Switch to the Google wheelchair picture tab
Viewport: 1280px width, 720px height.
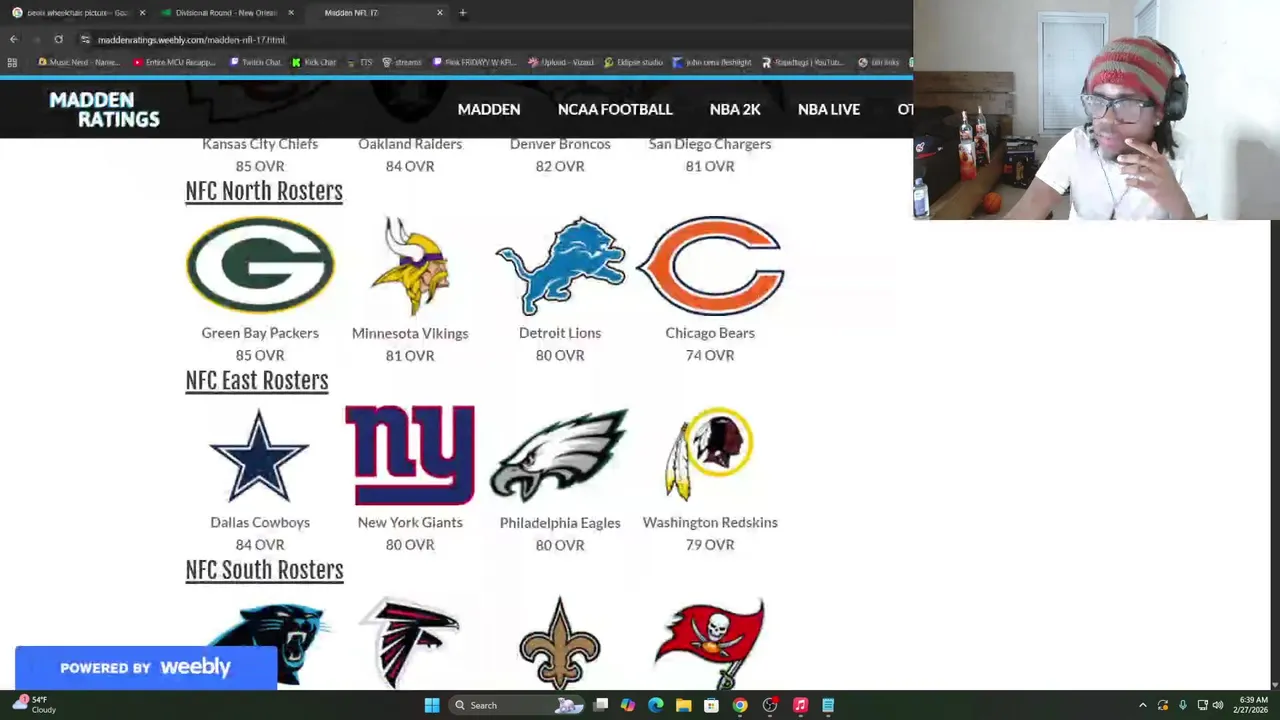(78, 13)
